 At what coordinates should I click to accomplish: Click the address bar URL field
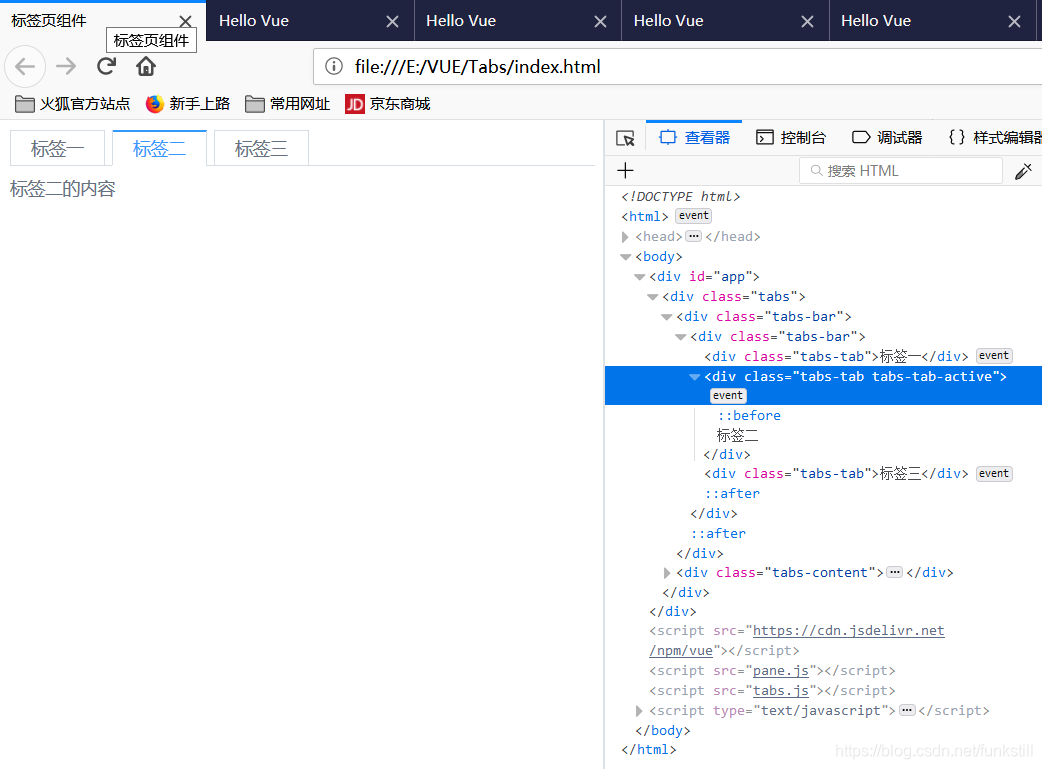pyautogui.click(x=678, y=66)
